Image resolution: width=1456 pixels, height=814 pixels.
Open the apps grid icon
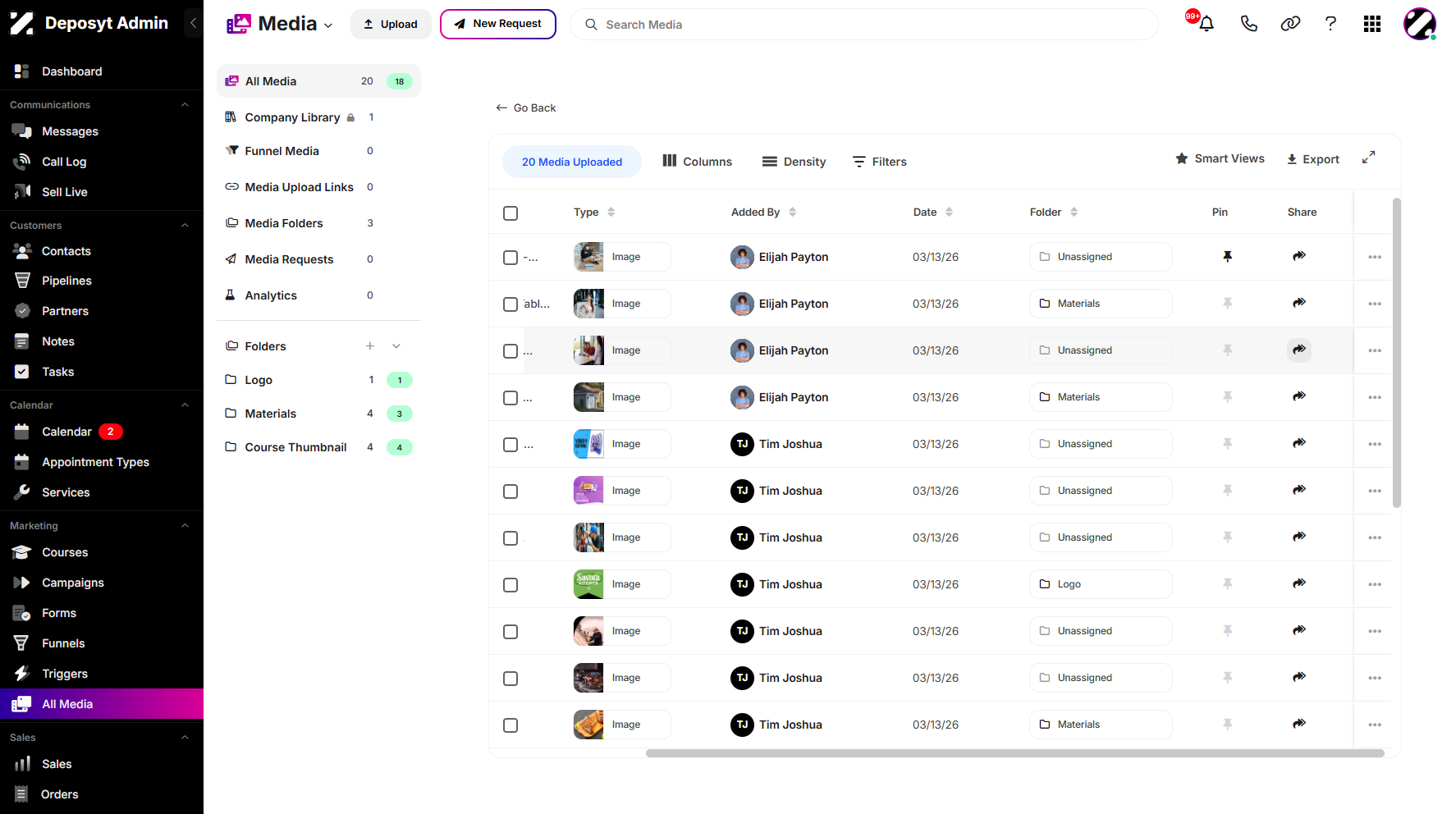[x=1371, y=25]
